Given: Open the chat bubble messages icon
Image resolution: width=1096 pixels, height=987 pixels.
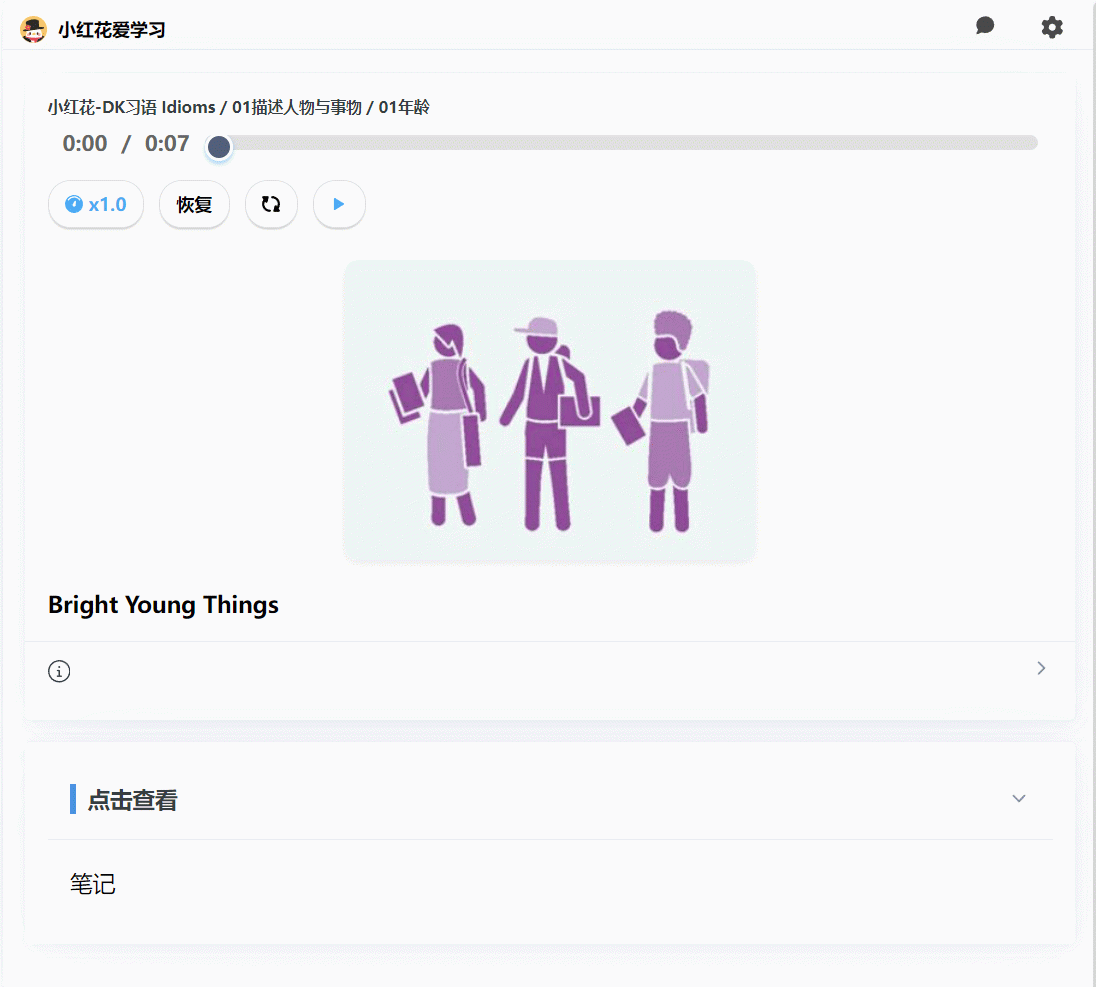Looking at the screenshot, I should point(985,26).
